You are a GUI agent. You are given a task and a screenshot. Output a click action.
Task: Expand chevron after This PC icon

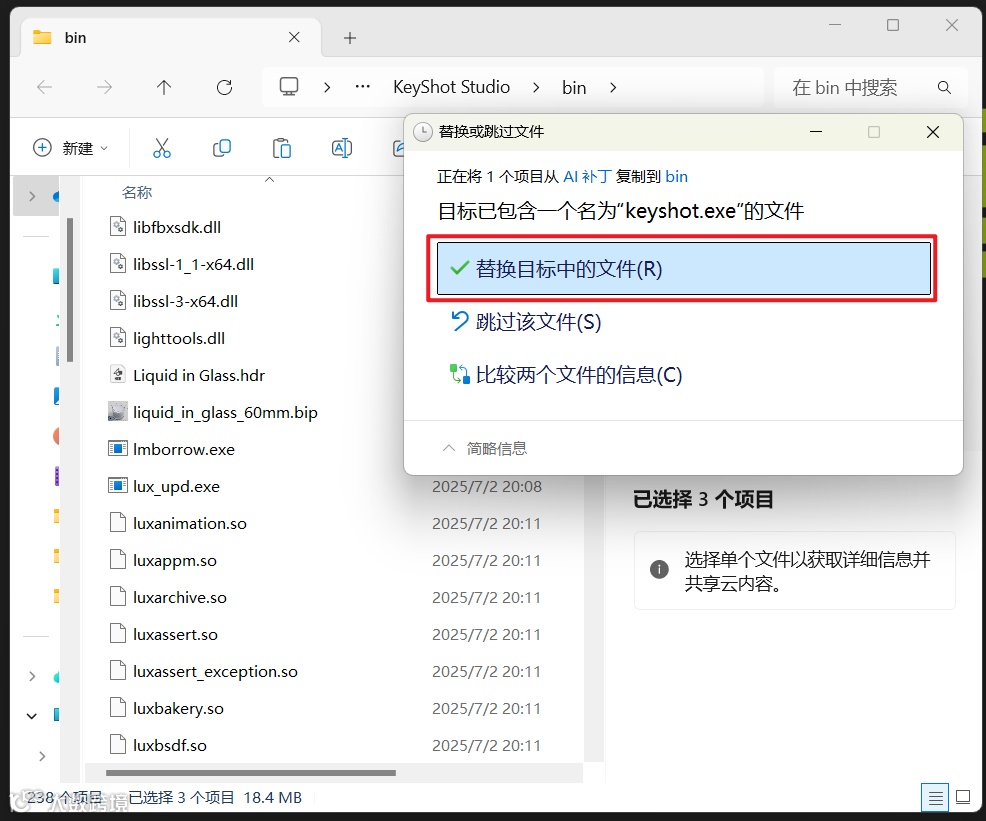pos(327,87)
